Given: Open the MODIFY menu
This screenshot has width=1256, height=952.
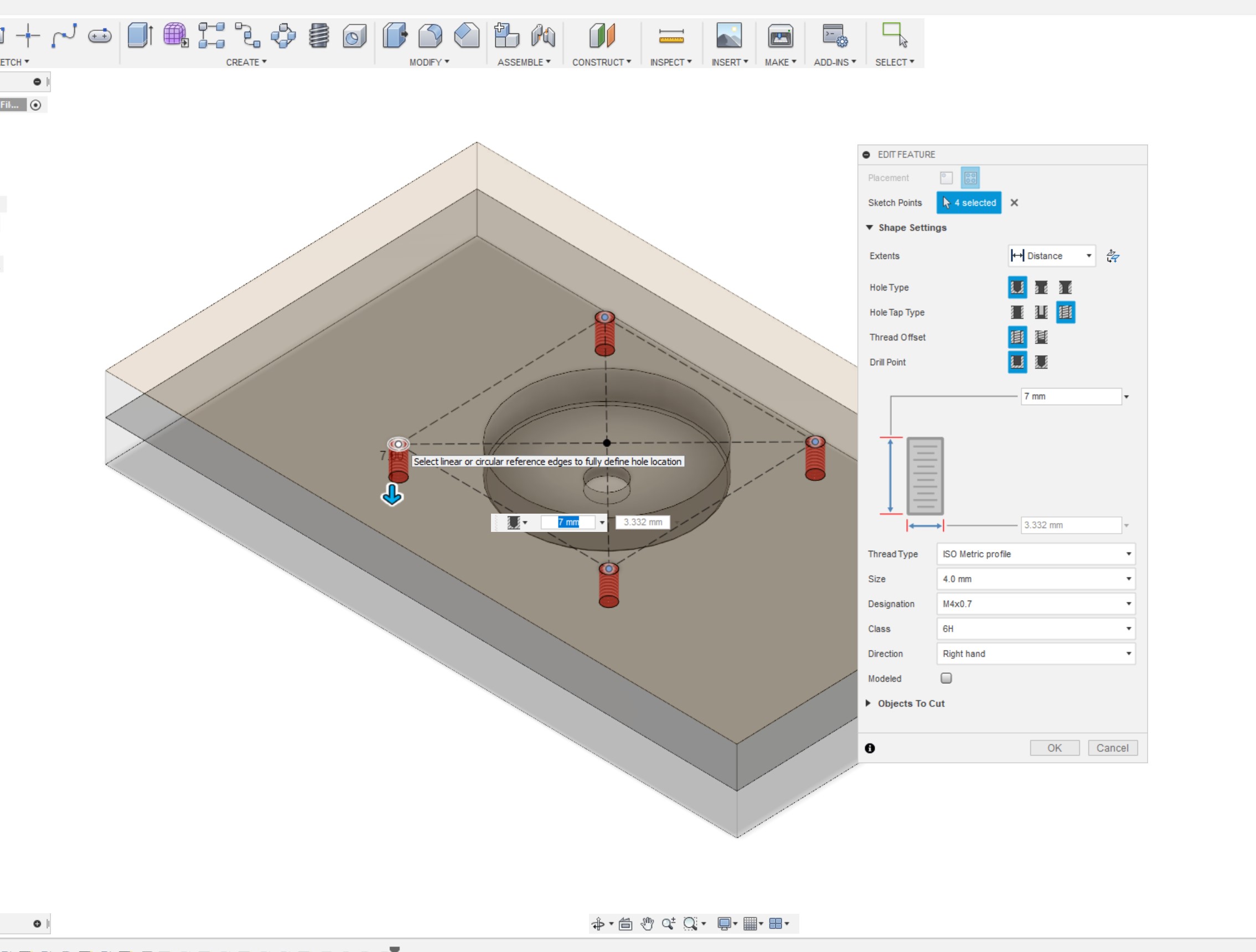Looking at the screenshot, I should point(428,62).
